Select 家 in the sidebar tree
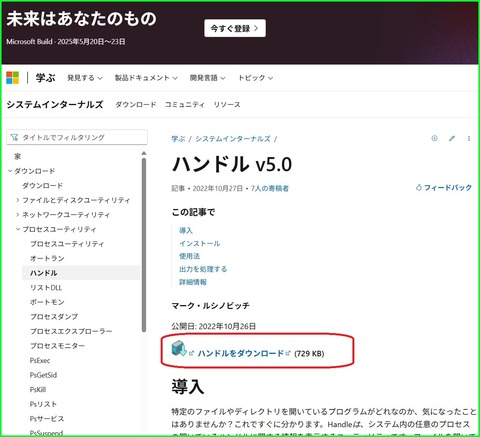 point(18,156)
